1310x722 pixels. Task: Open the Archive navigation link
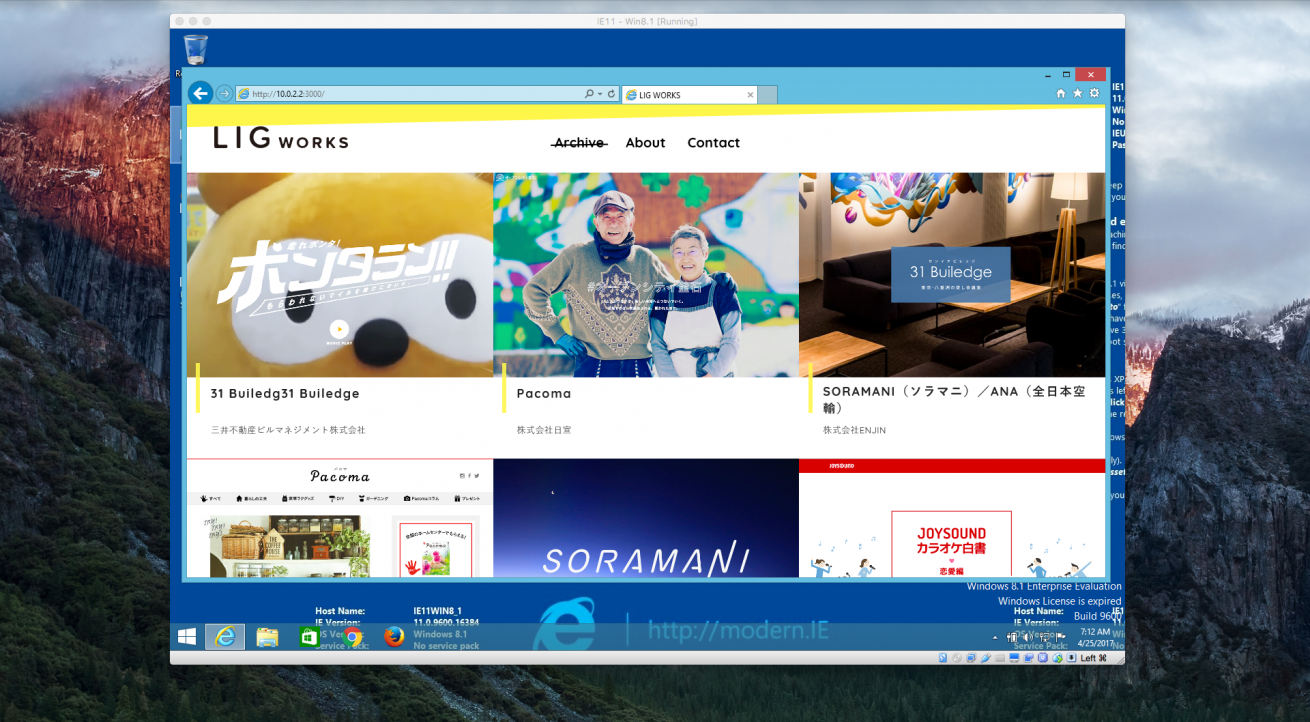[x=579, y=143]
